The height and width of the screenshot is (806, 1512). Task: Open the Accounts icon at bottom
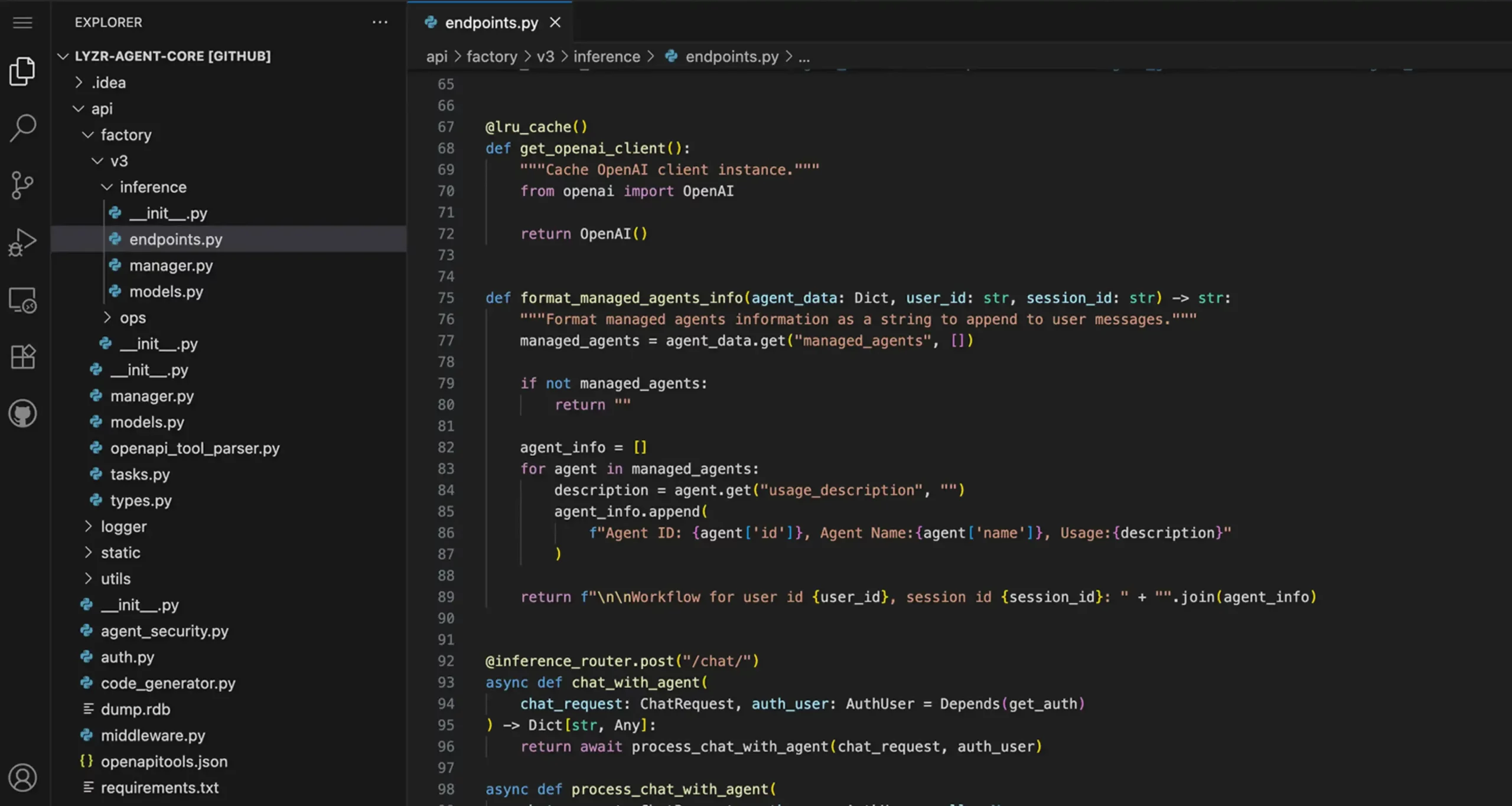22,778
